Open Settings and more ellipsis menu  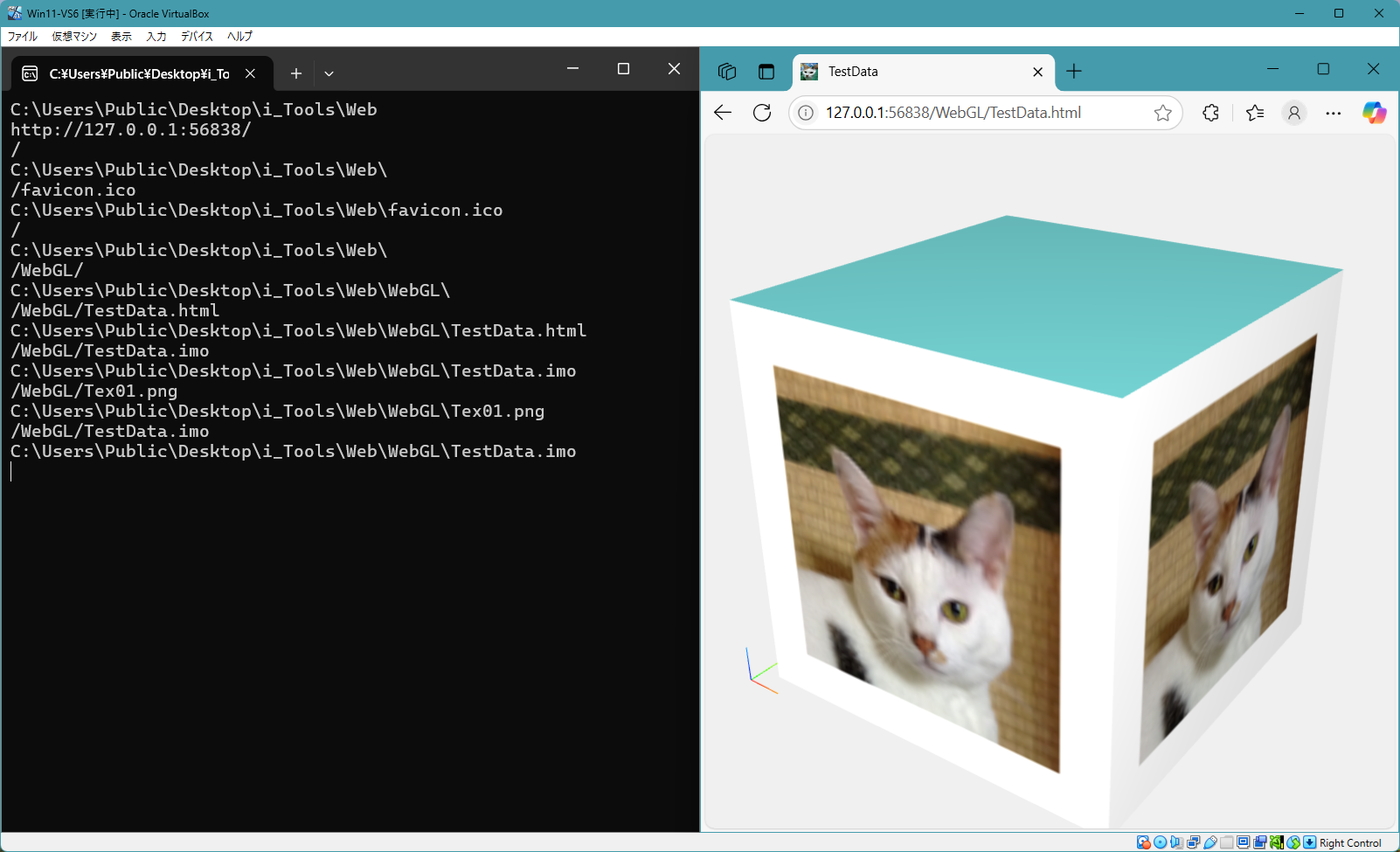[1333, 113]
